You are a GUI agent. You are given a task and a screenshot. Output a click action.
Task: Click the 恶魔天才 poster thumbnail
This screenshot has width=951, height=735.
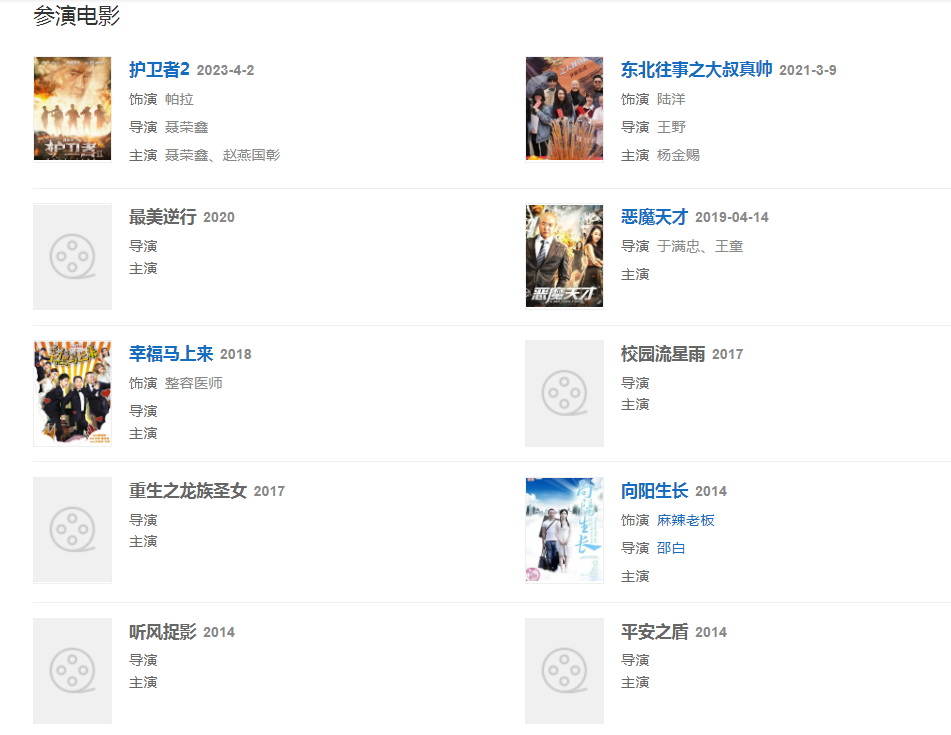tap(564, 256)
